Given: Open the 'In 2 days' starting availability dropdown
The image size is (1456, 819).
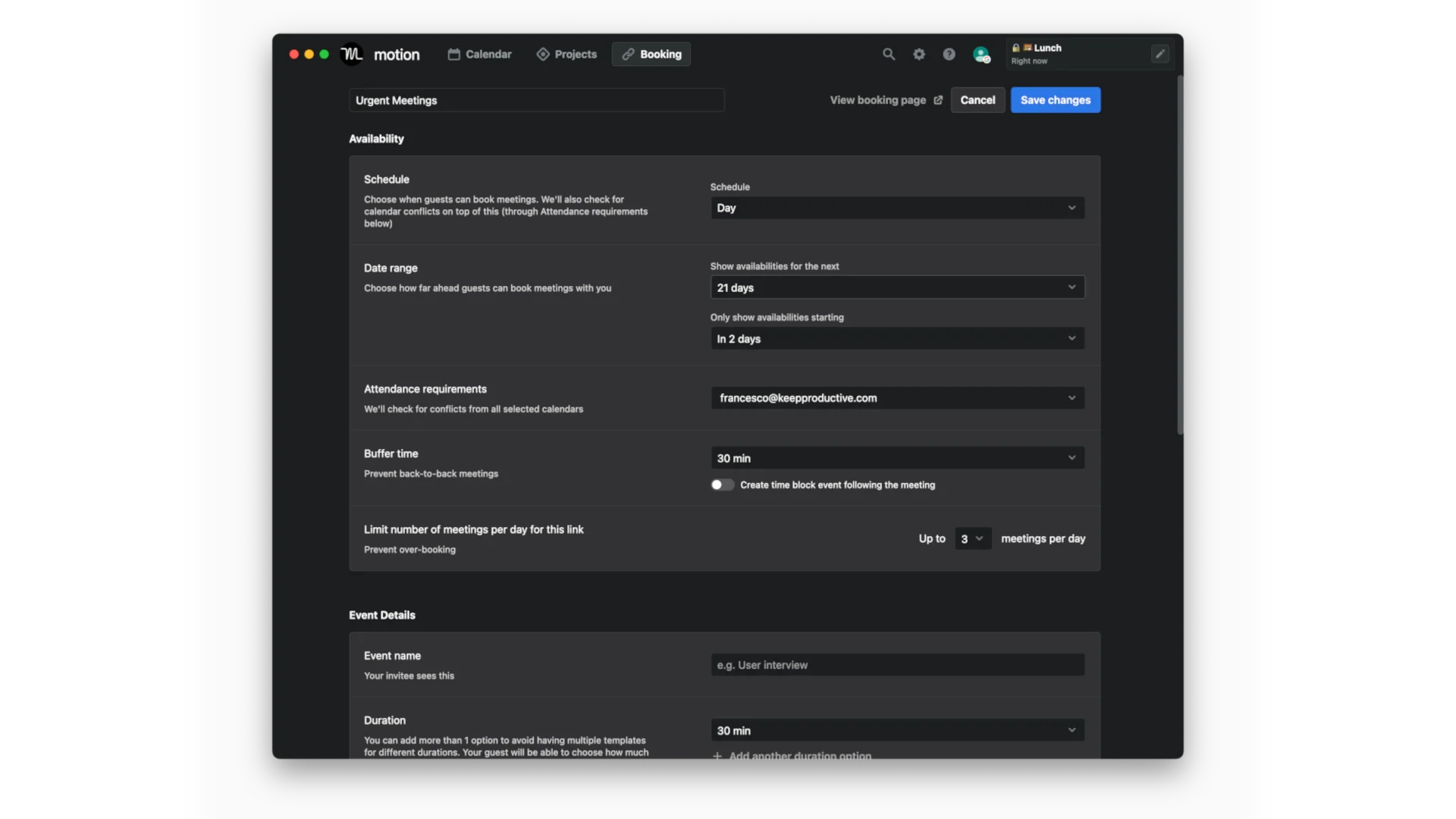Looking at the screenshot, I should point(897,338).
